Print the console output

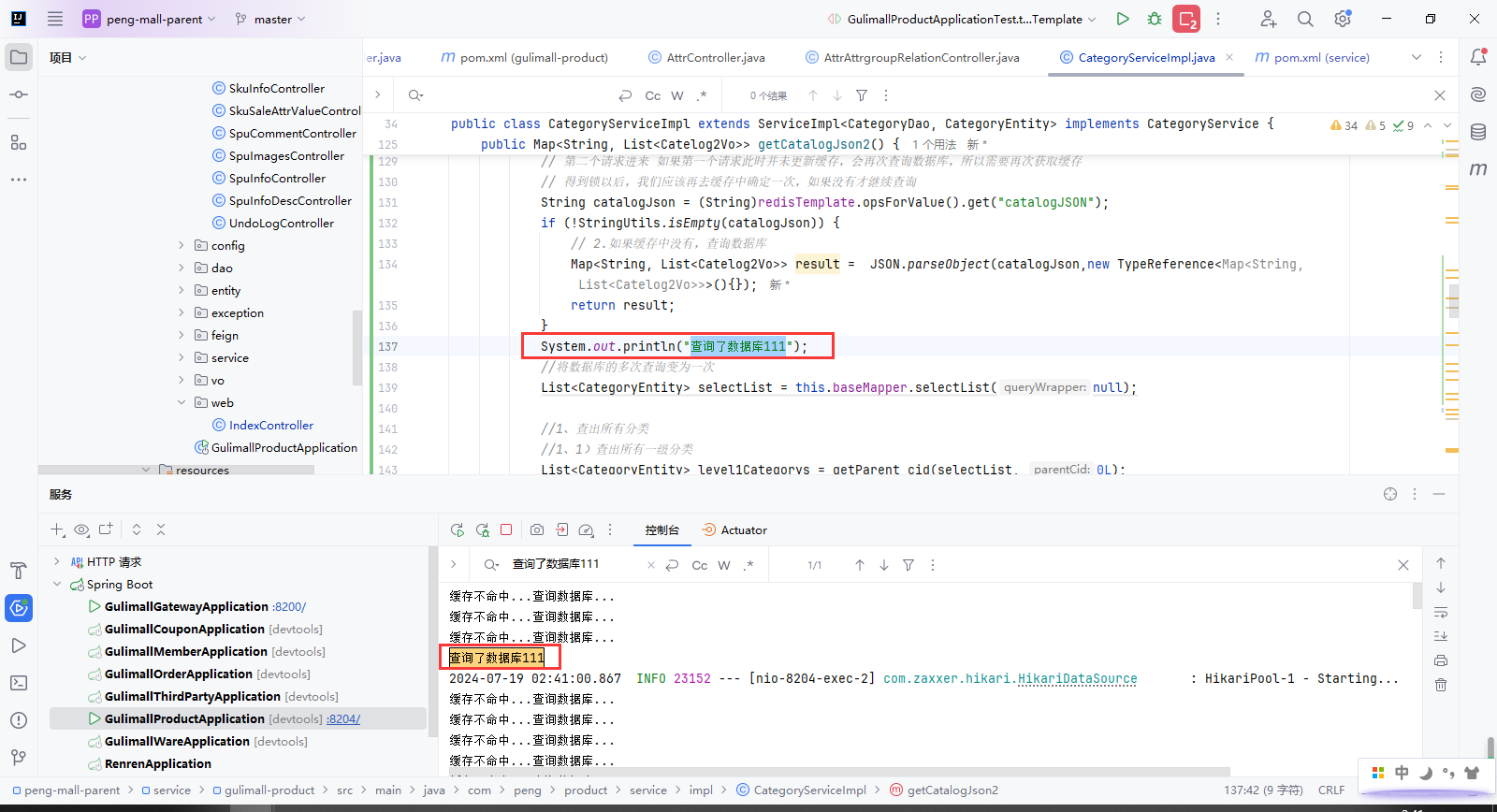[x=1441, y=660]
